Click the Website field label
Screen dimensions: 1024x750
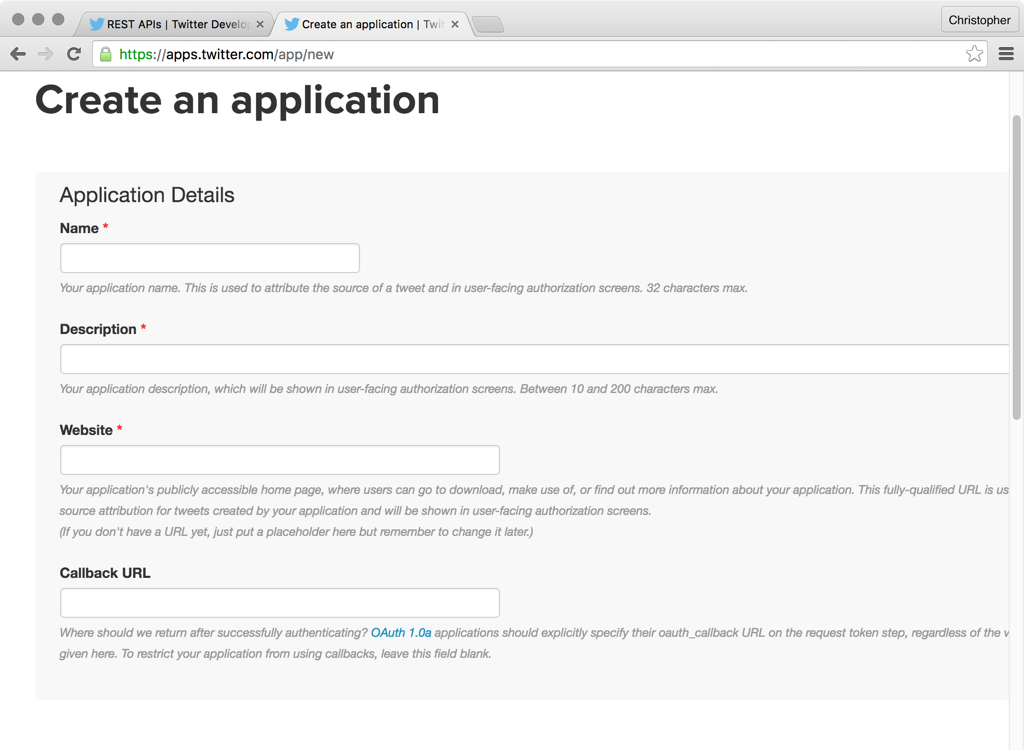[x=86, y=430]
